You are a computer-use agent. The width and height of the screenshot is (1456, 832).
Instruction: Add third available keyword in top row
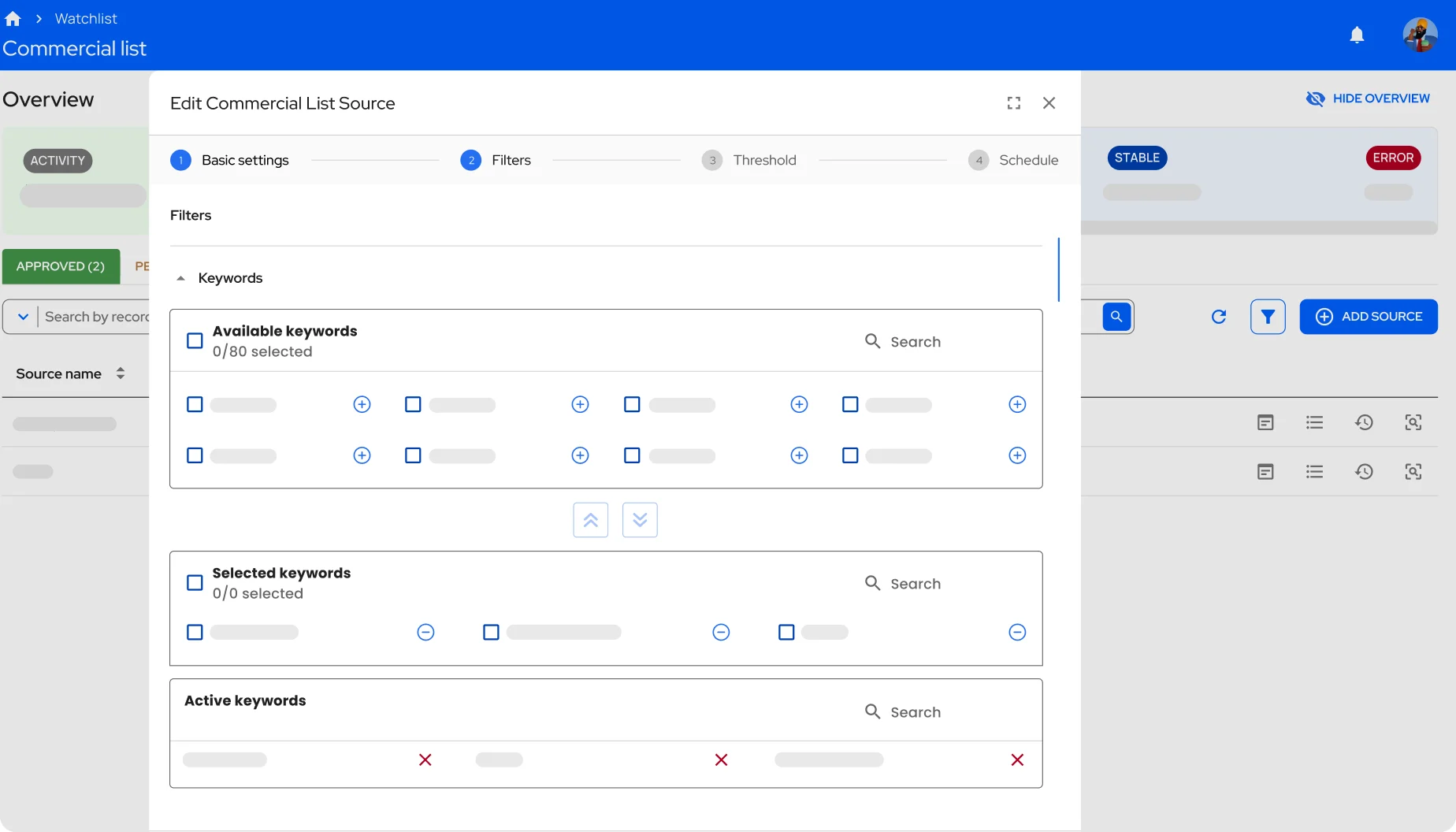[x=799, y=404]
